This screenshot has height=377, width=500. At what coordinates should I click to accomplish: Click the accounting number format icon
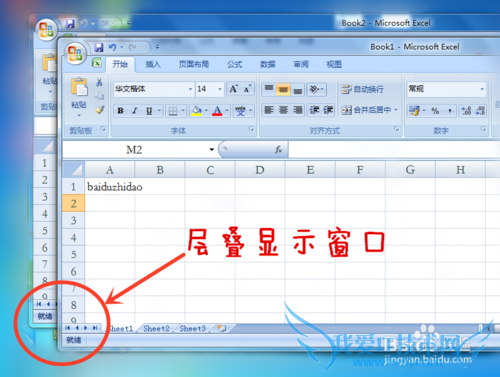[x=414, y=111]
